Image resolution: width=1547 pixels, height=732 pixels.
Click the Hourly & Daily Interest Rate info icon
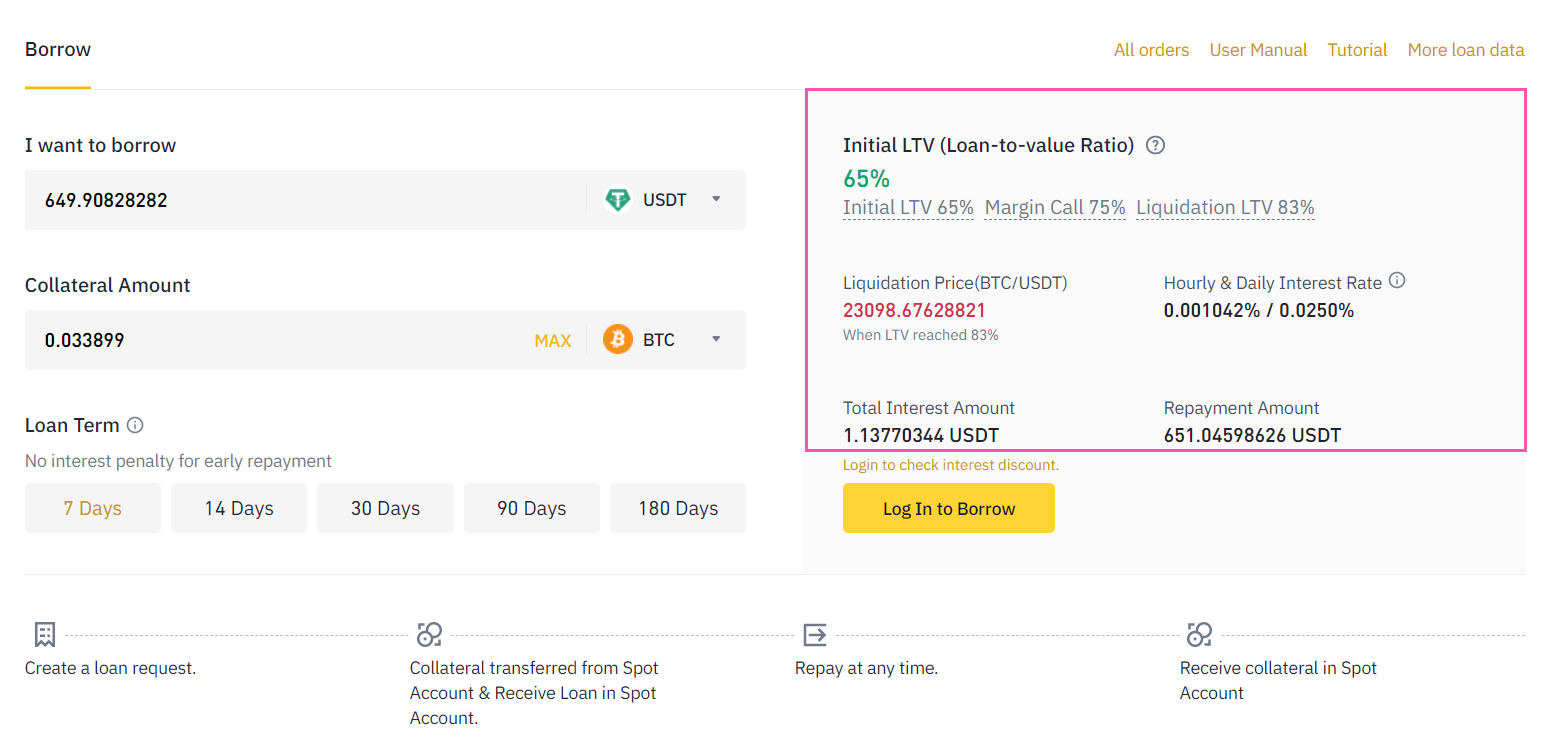[x=1397, y=281]
